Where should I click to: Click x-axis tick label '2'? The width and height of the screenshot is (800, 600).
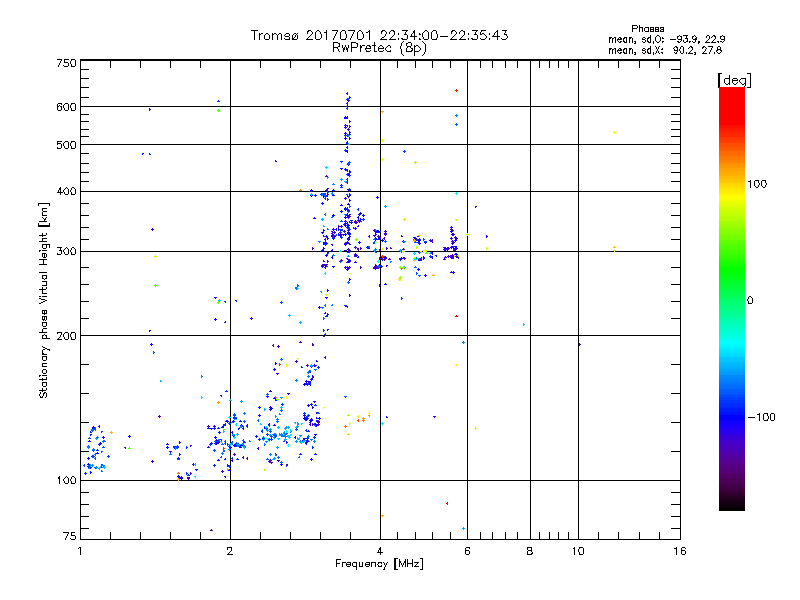tap(230, 551)
